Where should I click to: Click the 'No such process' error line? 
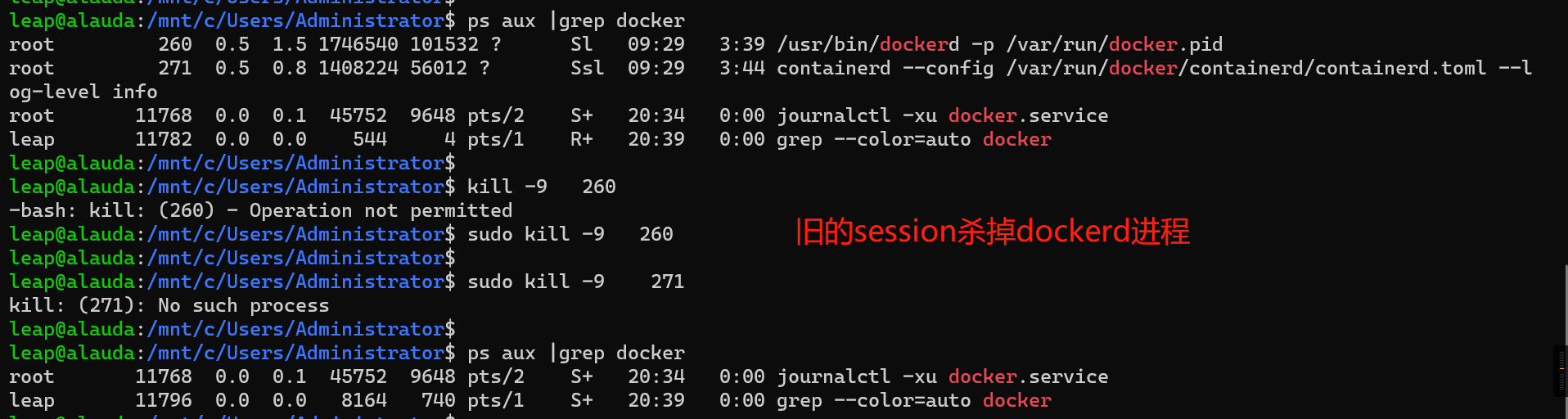pyautogui.click(x=169, y=305)
